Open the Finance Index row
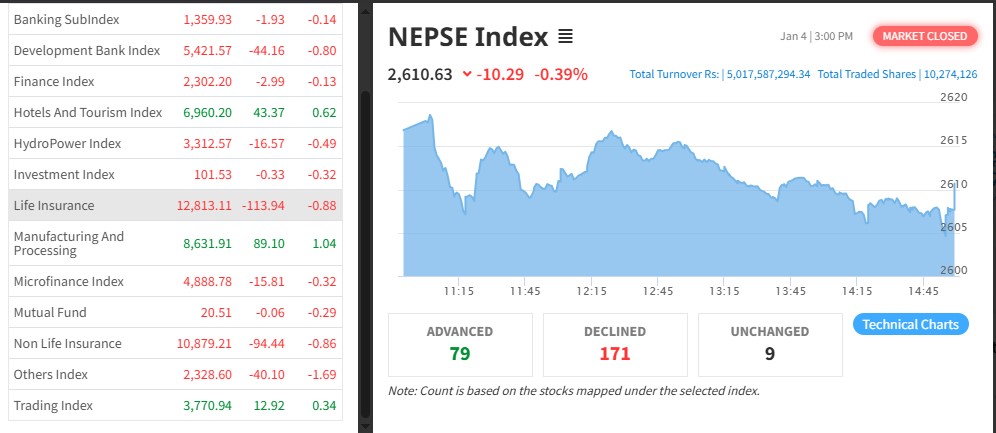The height and width of the screenshot is (433, 996). coord(175,81)
